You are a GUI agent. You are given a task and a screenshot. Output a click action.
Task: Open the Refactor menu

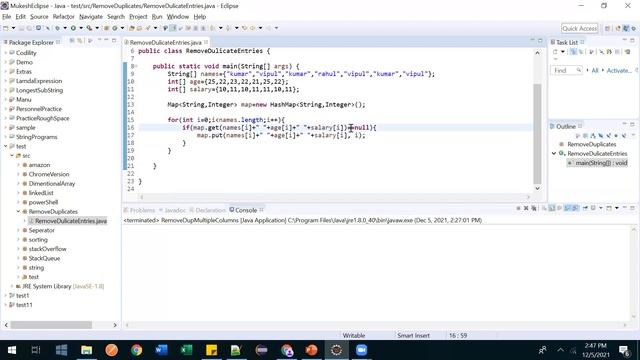(x=63, y=17)
